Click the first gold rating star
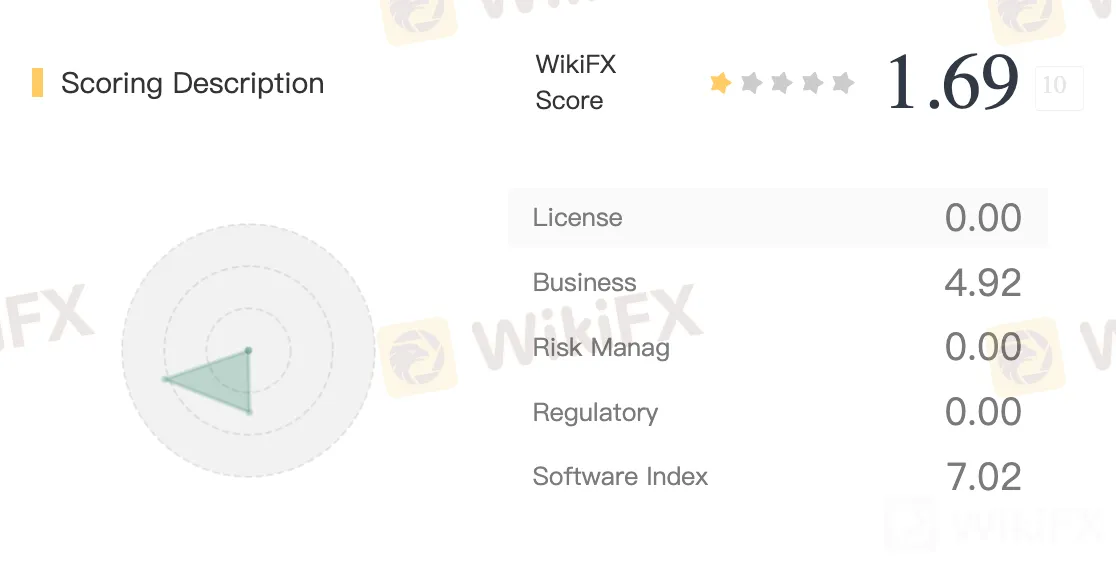1116x572 pixels. coord(720,83)
